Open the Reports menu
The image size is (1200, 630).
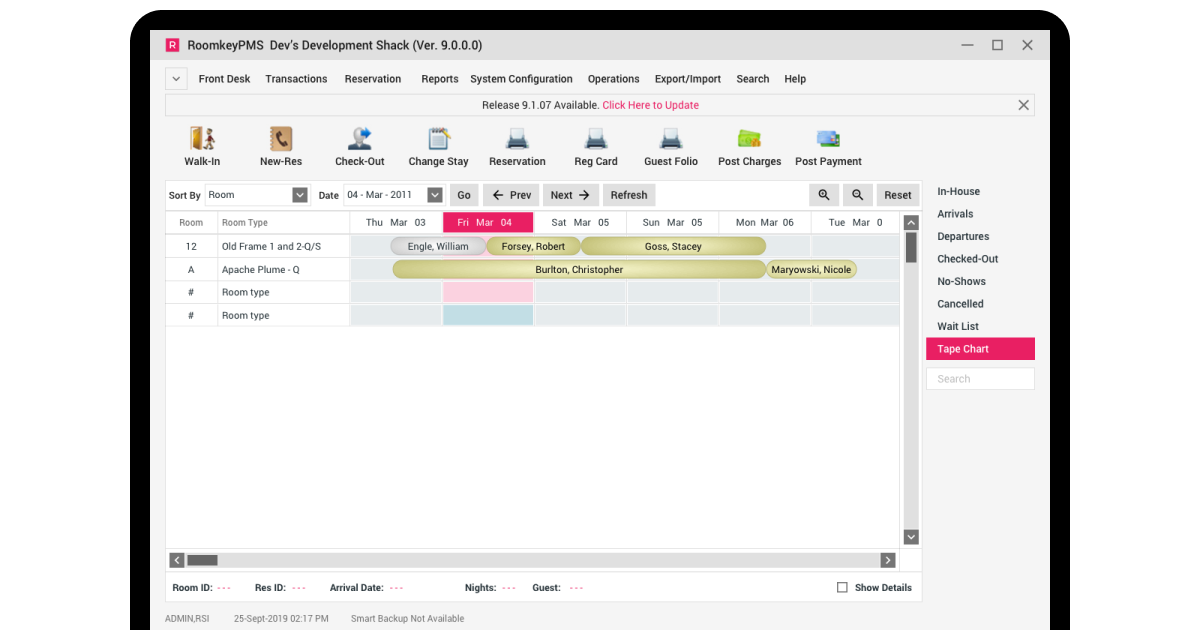click(440, 79)
